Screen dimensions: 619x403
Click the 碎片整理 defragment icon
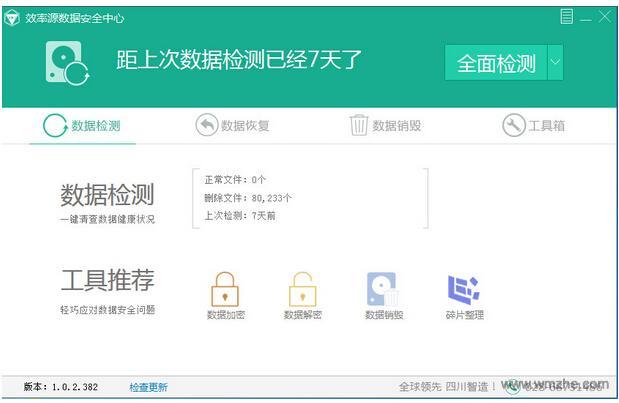click(x=464, y=290)
